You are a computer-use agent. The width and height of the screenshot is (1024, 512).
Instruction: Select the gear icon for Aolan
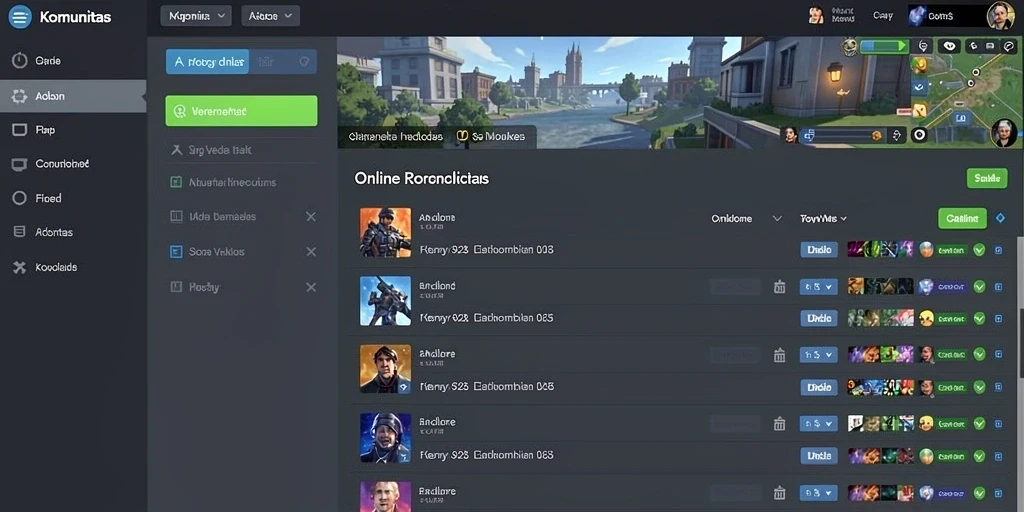point(20,96)
